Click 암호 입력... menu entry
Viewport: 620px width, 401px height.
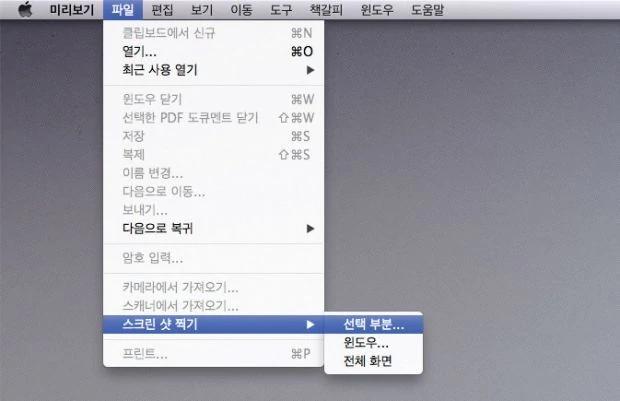(x=214, y=258)
